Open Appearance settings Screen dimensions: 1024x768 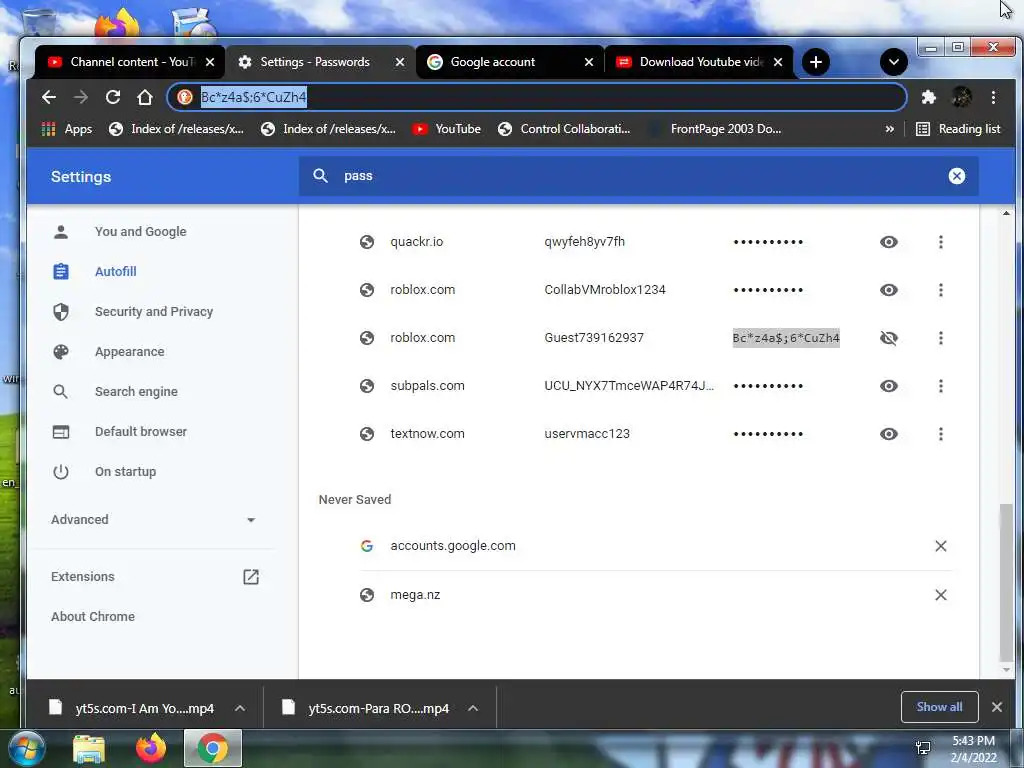129,351
